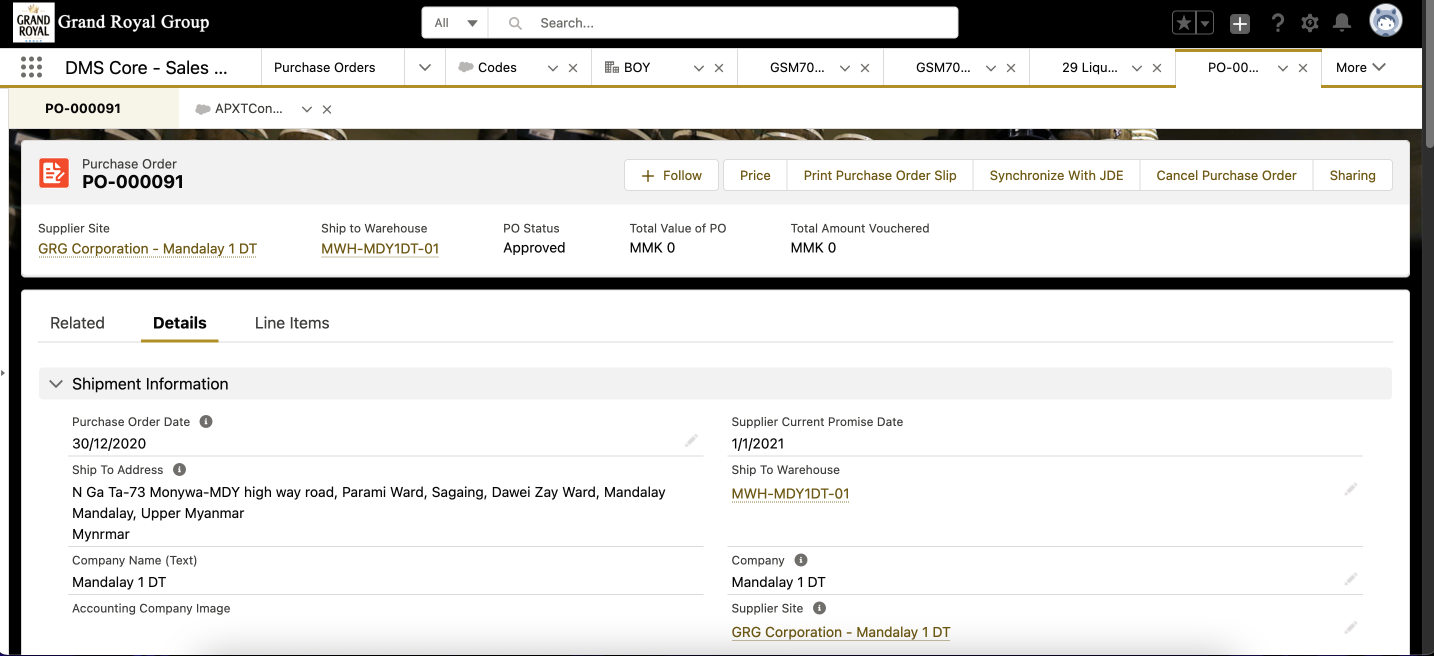This screenshot has height=656, width=1434.
Task: Click the Follow button
Action: (x=671, y=175)
